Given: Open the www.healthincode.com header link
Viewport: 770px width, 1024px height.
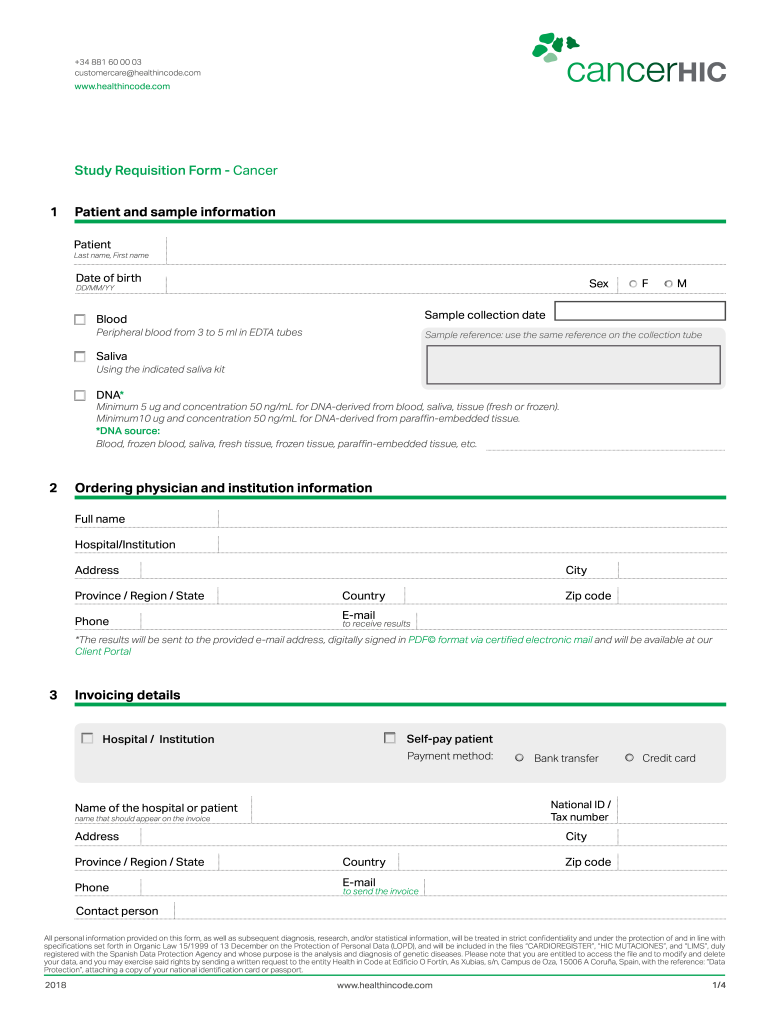Looking at the screenshot, I should [122, 86].
